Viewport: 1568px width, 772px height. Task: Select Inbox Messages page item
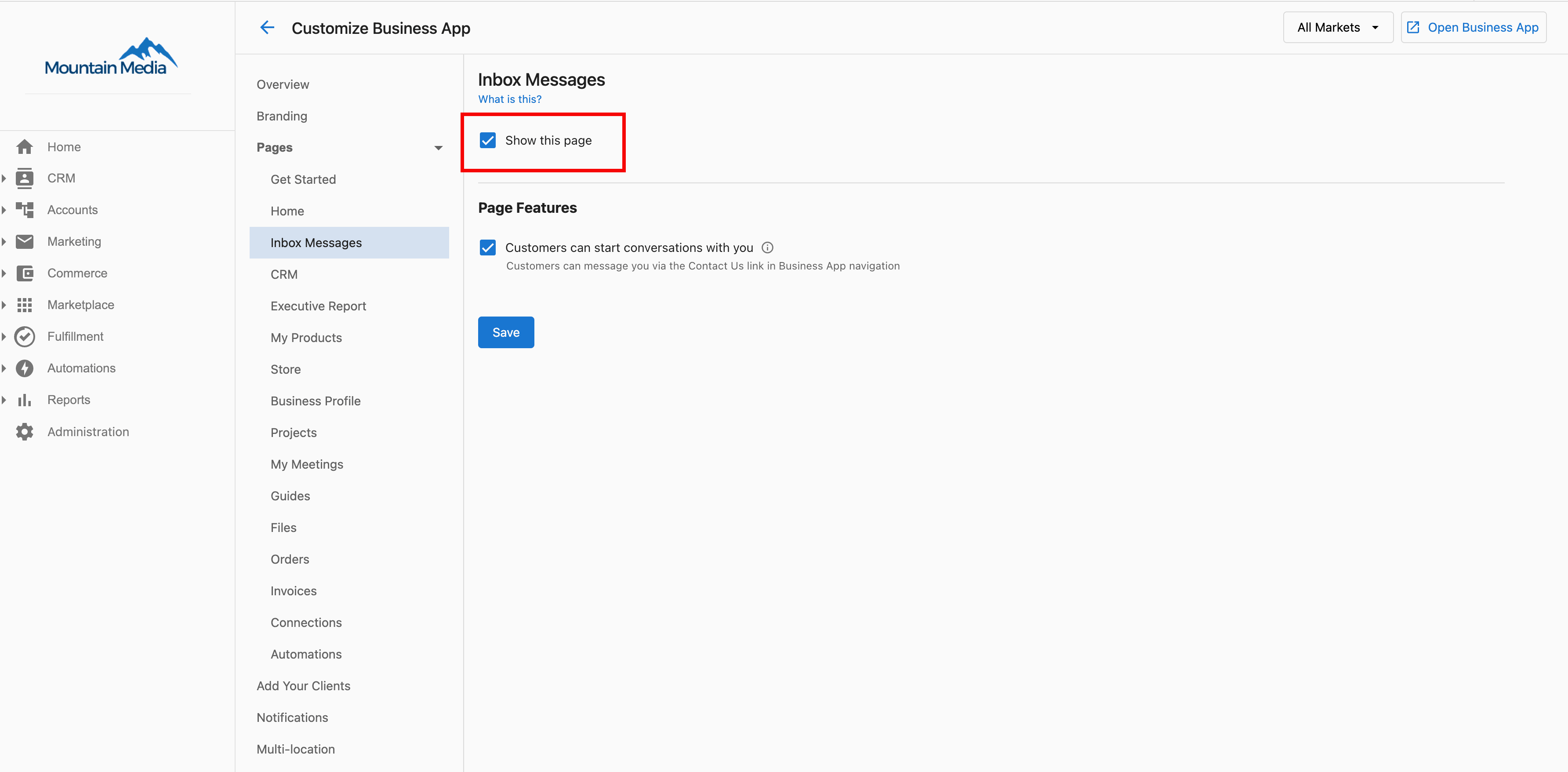(x=349, y=243)
